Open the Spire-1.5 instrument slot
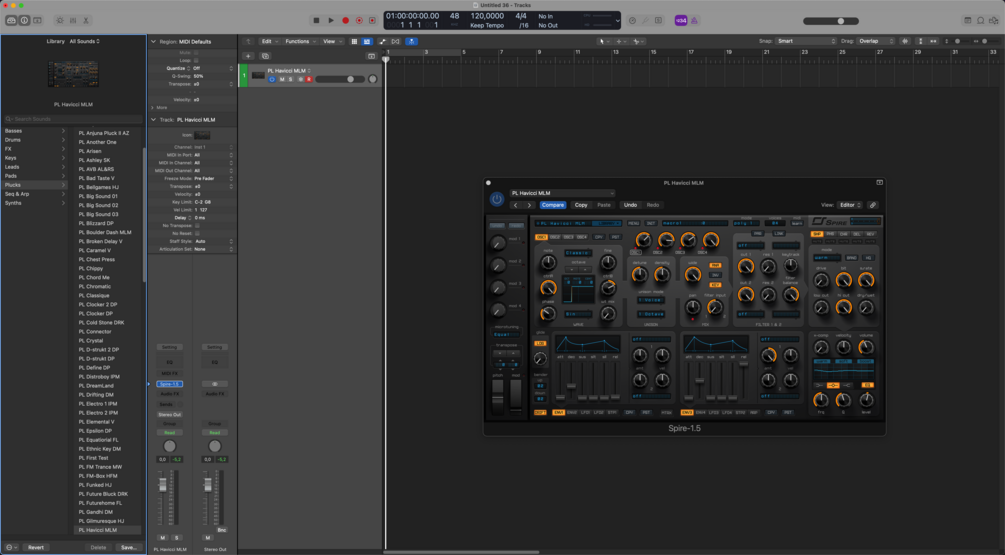Viewport: 1005px width, 555px height. click(169, 384)
